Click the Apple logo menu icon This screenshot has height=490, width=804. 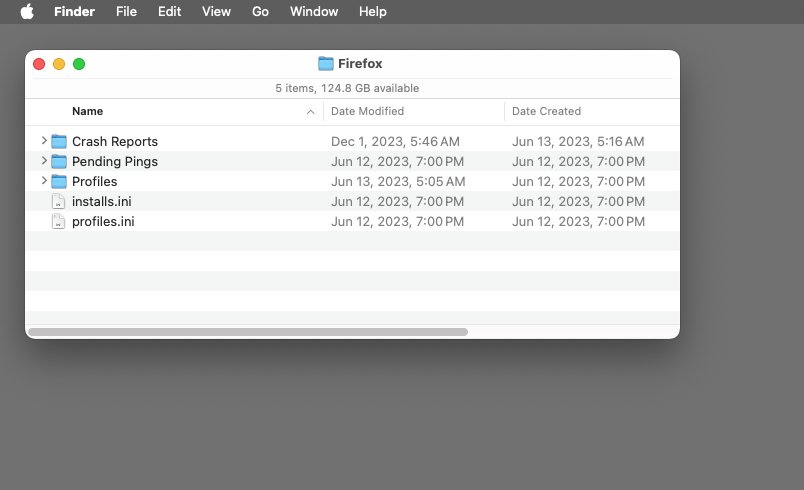tap(27, 12)
